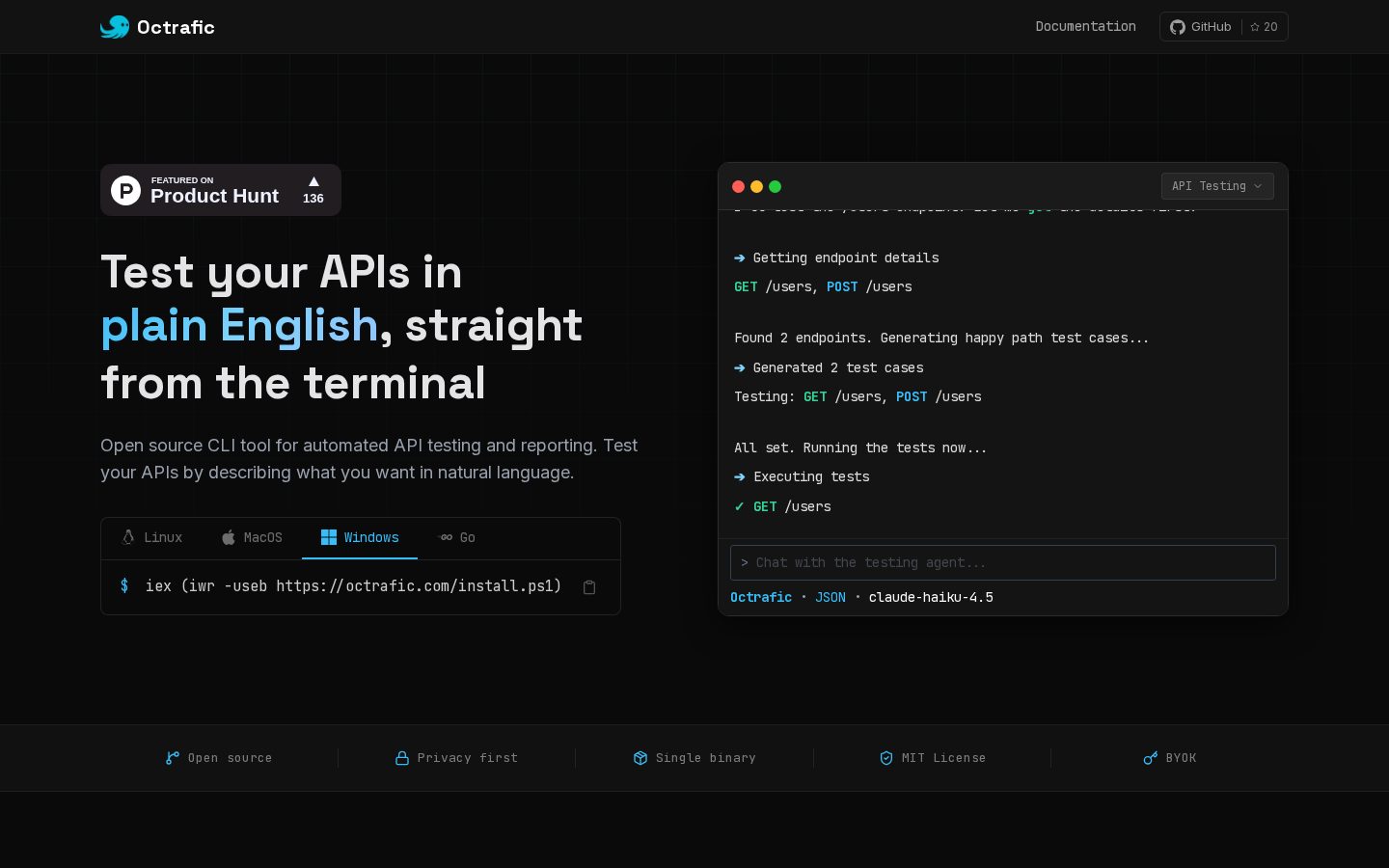Click the yellow terminal window dot

[x=757, y=187]
